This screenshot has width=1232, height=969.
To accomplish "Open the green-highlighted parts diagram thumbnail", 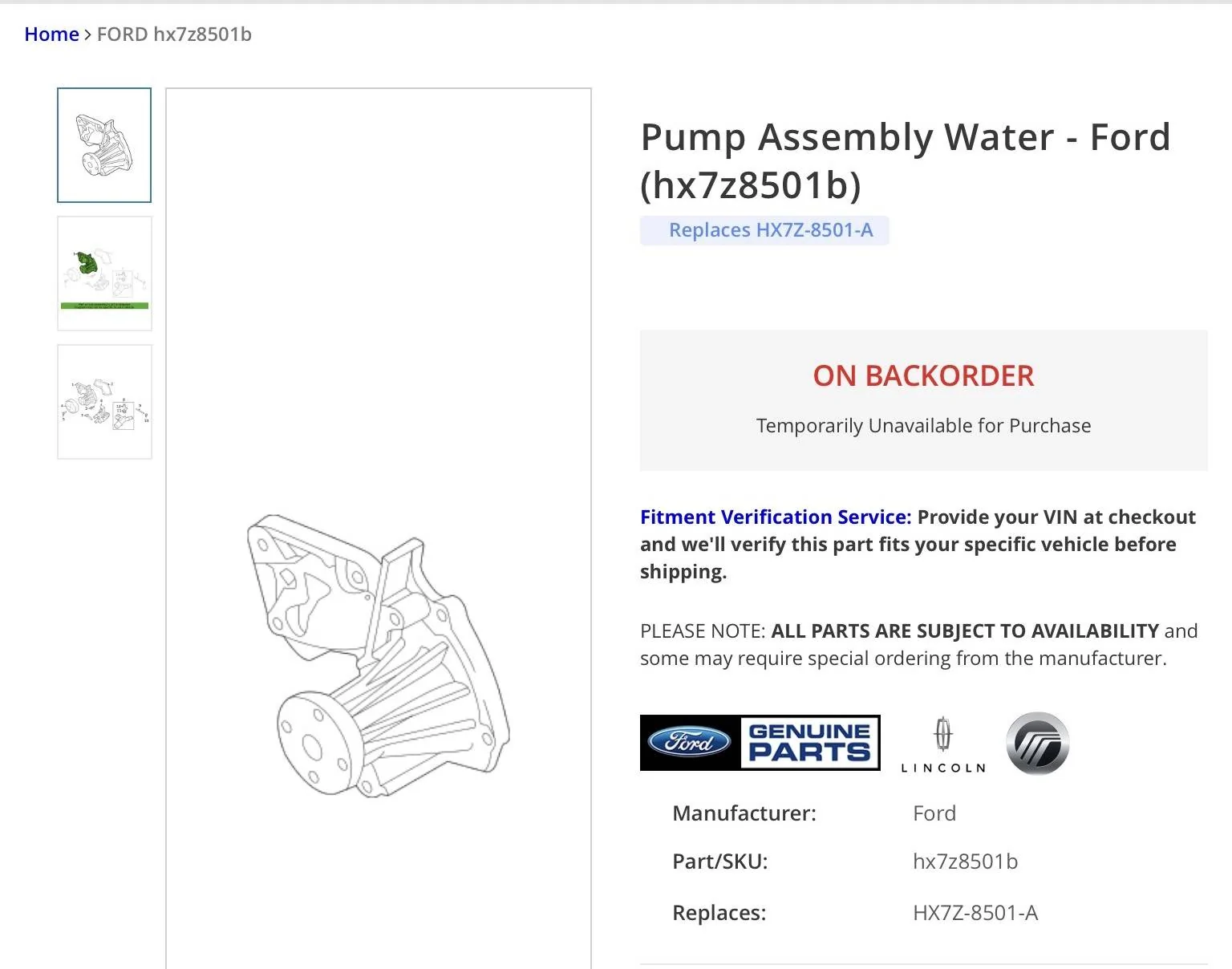I will (x=103, y=274).
